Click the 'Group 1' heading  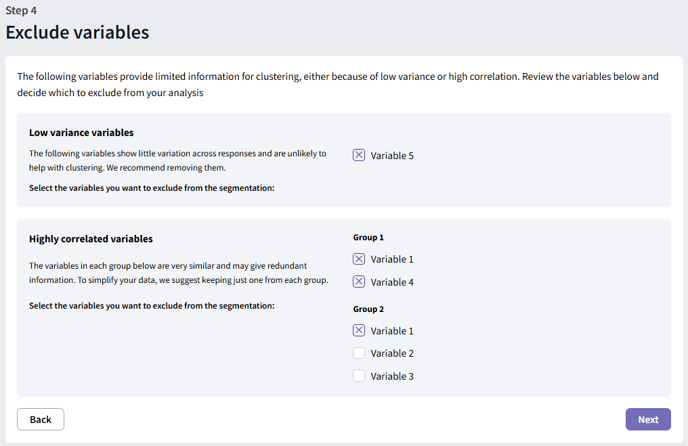[369, 238]
